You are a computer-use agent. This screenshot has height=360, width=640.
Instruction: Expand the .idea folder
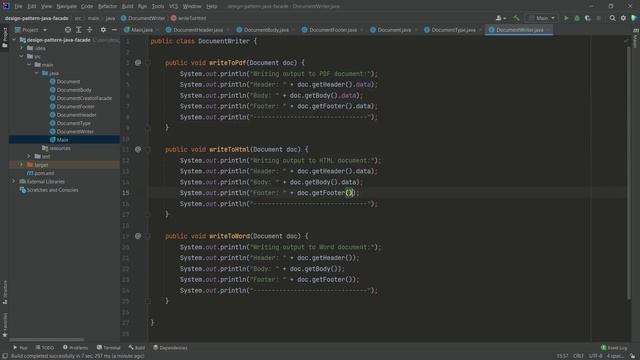[x=22, y=48]
